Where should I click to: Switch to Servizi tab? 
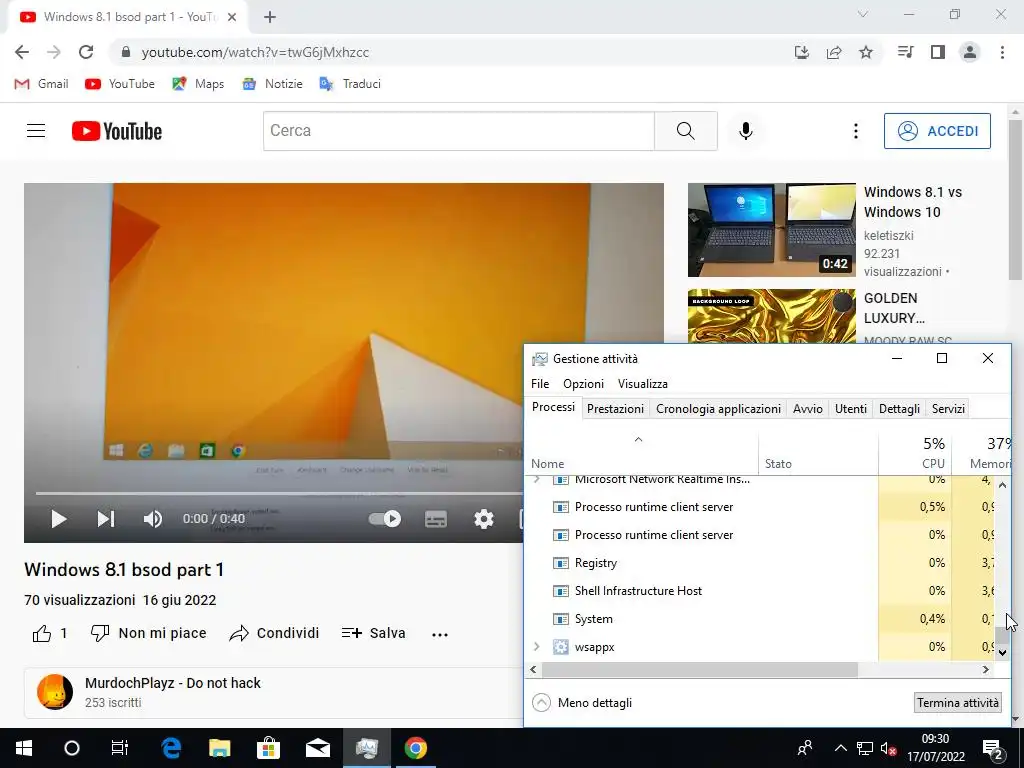[948, 409]
